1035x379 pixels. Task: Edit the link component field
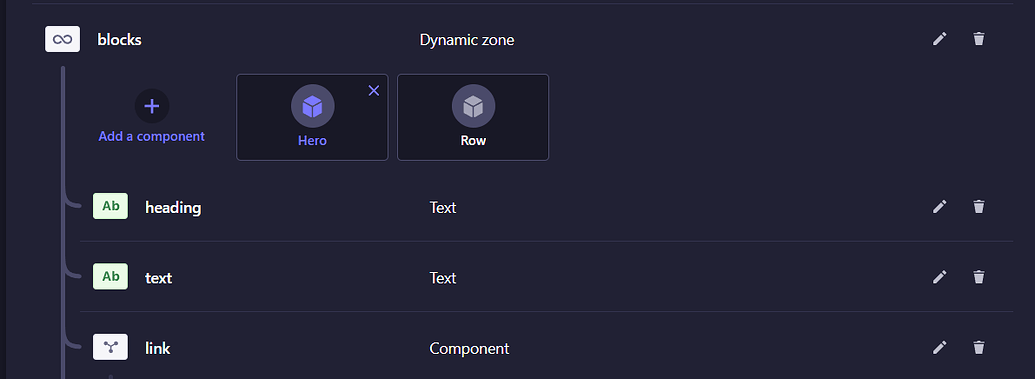coord(939,347)
